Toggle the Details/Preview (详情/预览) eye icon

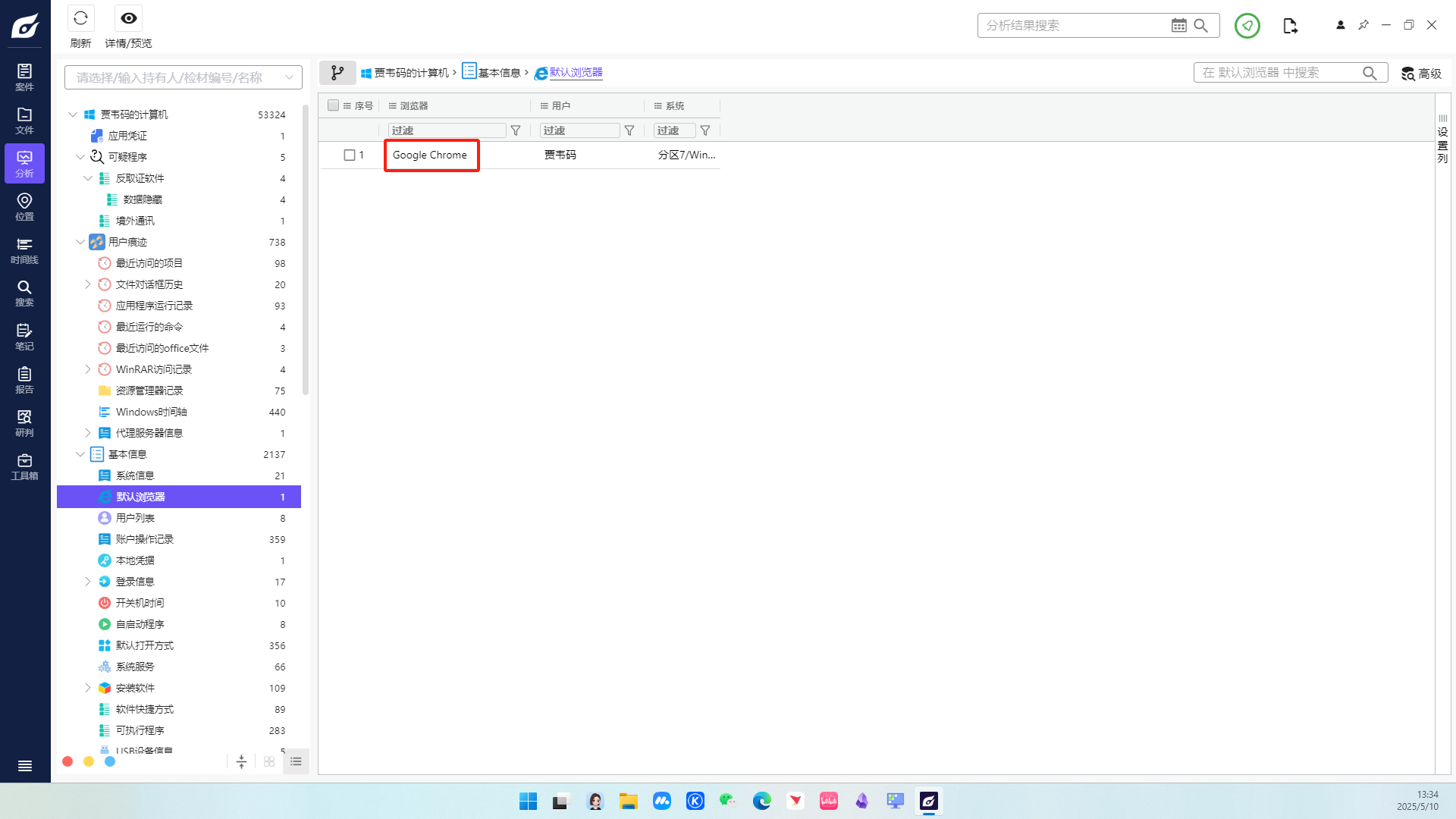tap(128, 19)
